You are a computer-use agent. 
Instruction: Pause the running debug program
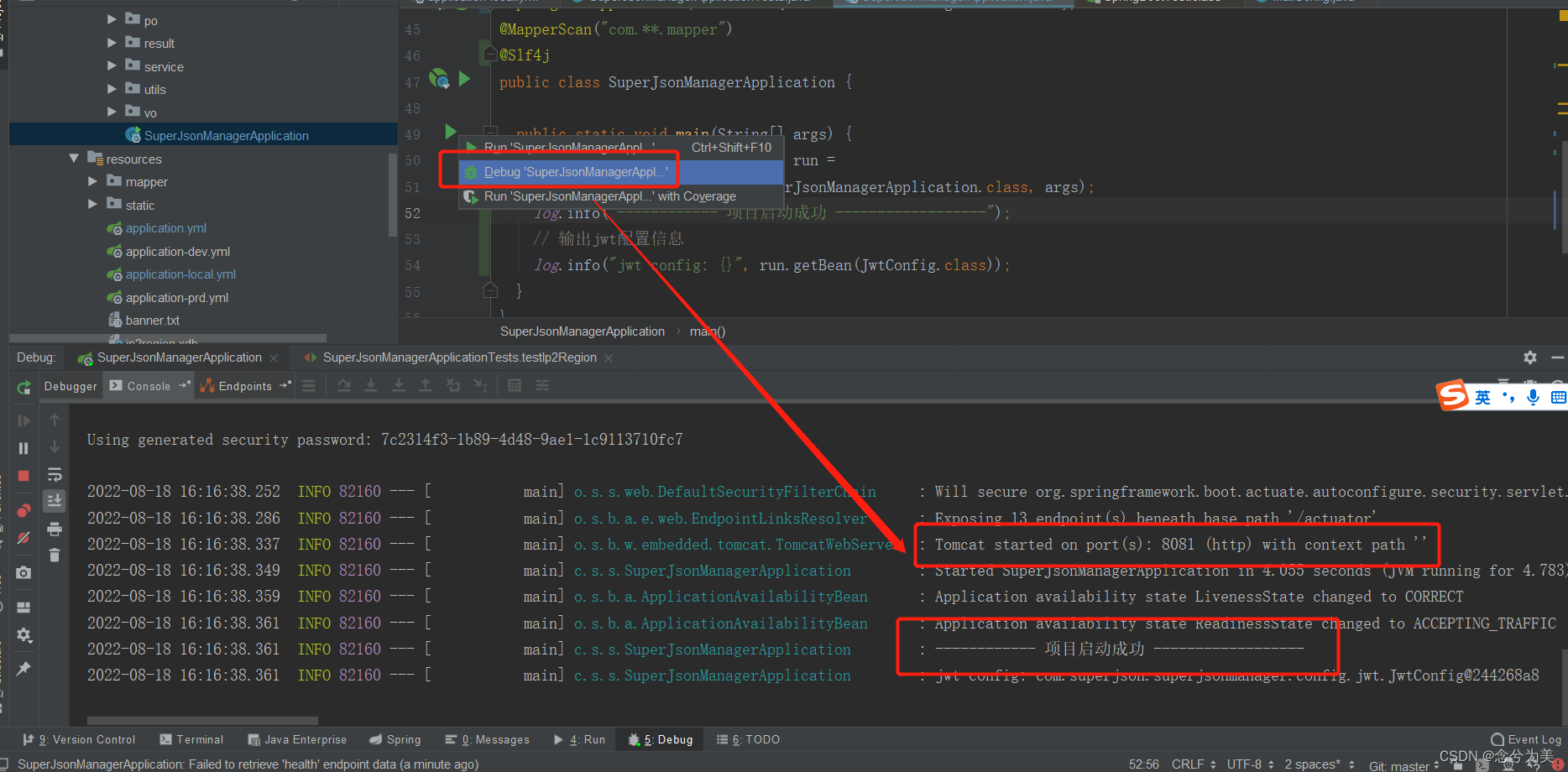click(24, 448)
